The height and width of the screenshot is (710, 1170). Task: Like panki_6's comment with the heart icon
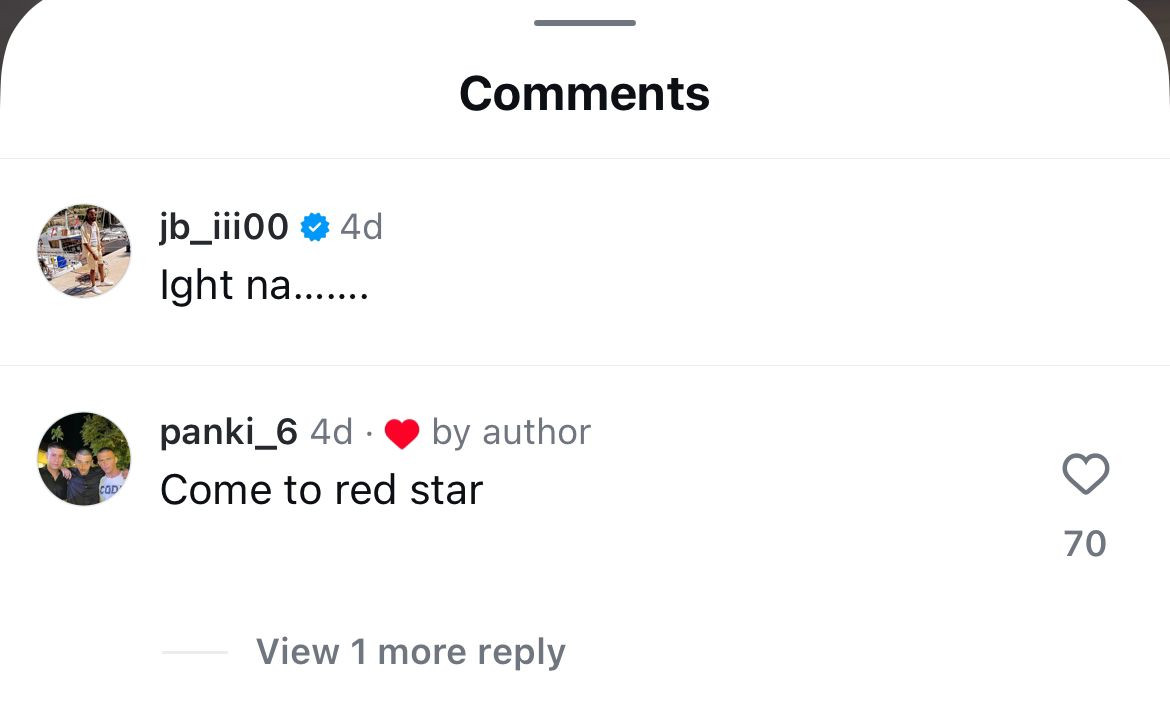click(1085, 474)
